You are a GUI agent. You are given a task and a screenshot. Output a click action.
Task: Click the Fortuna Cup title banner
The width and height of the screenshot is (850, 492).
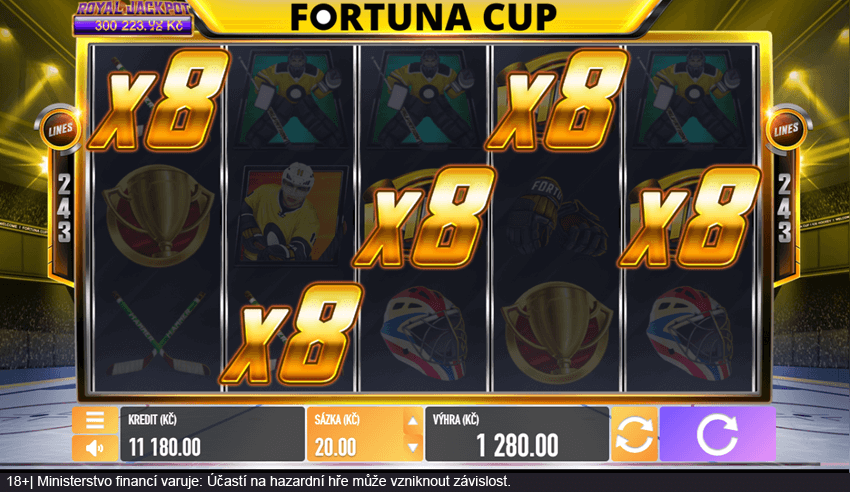click(x=424, y=17)
